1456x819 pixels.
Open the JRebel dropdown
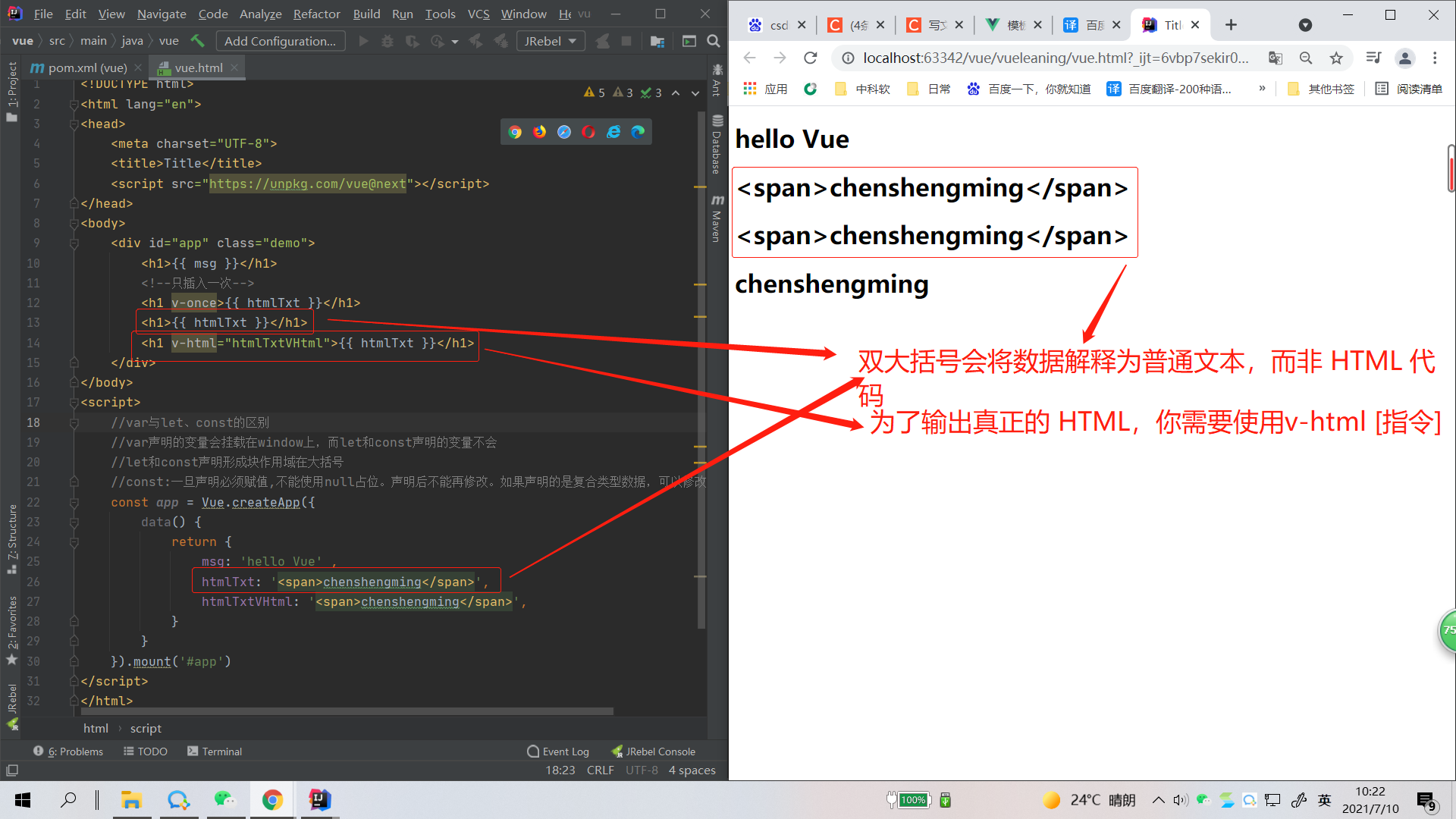pyautogui.click(x=551, y=41)
